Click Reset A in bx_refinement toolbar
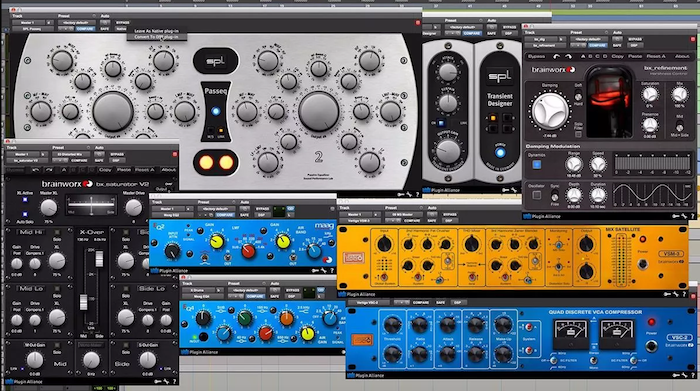Screen dimensions: 700x391 coord(656,57)
